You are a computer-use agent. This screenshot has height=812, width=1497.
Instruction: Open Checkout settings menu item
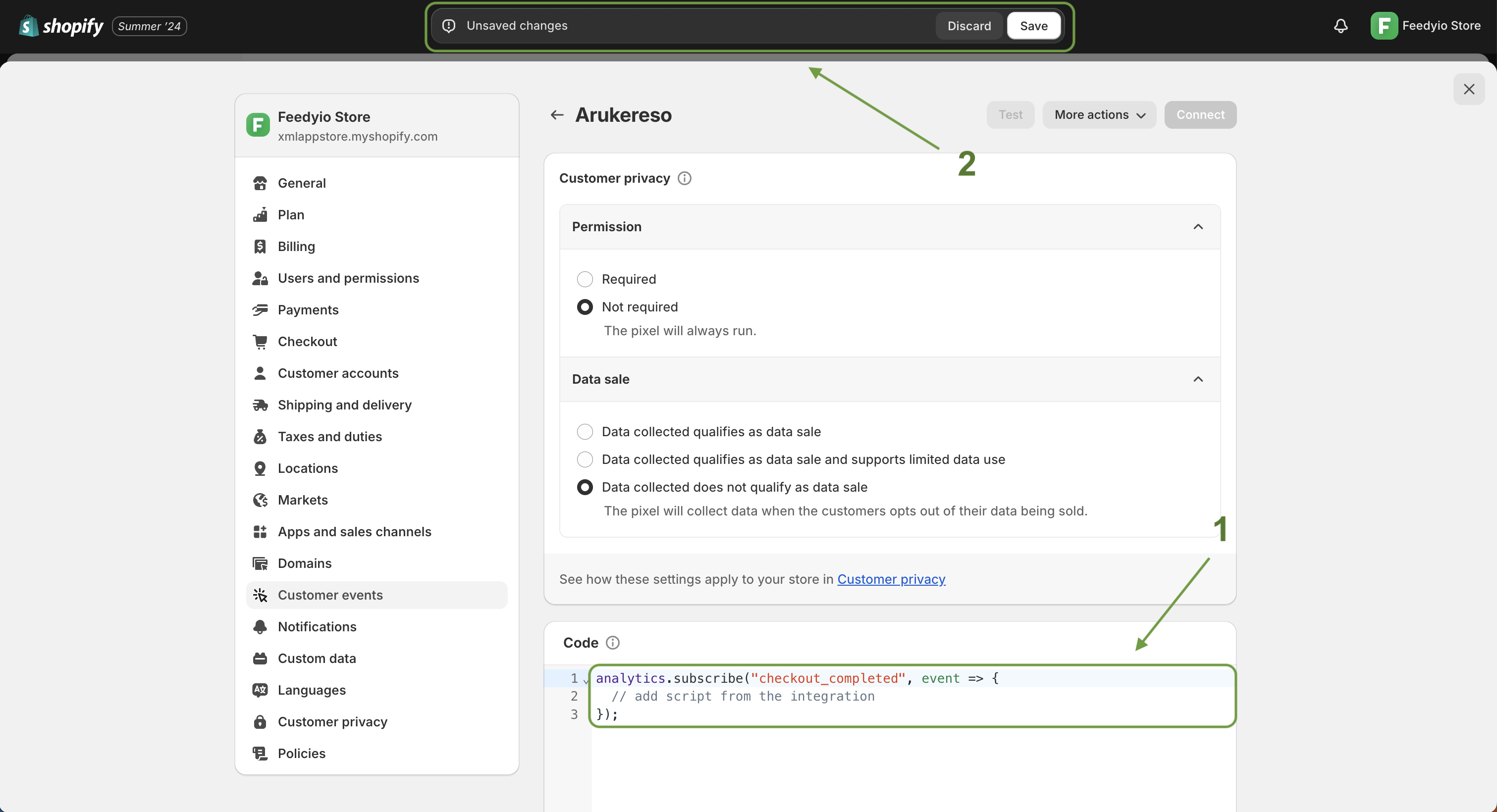click(376, 342)
